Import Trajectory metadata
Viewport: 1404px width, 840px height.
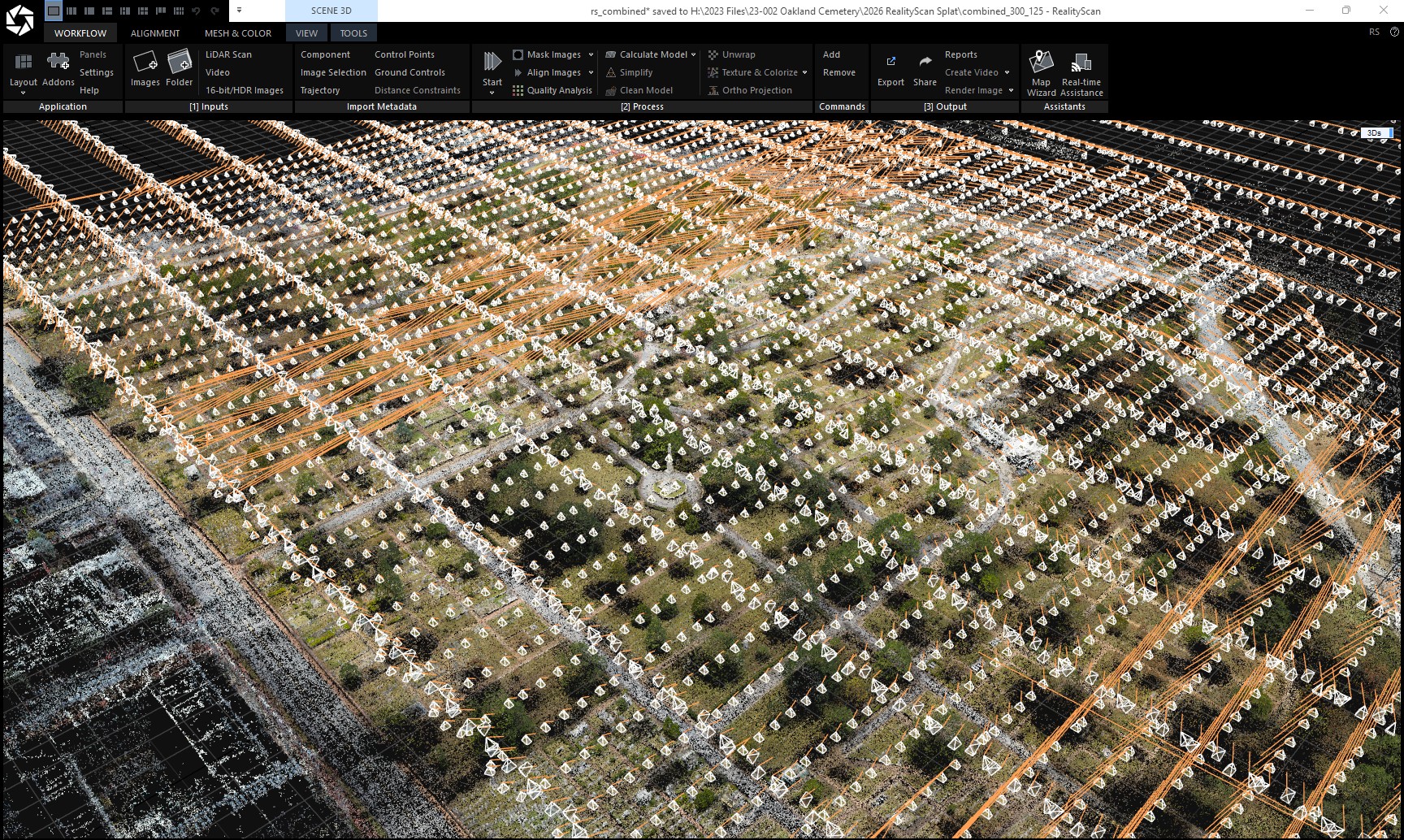(x=320, y=90)
